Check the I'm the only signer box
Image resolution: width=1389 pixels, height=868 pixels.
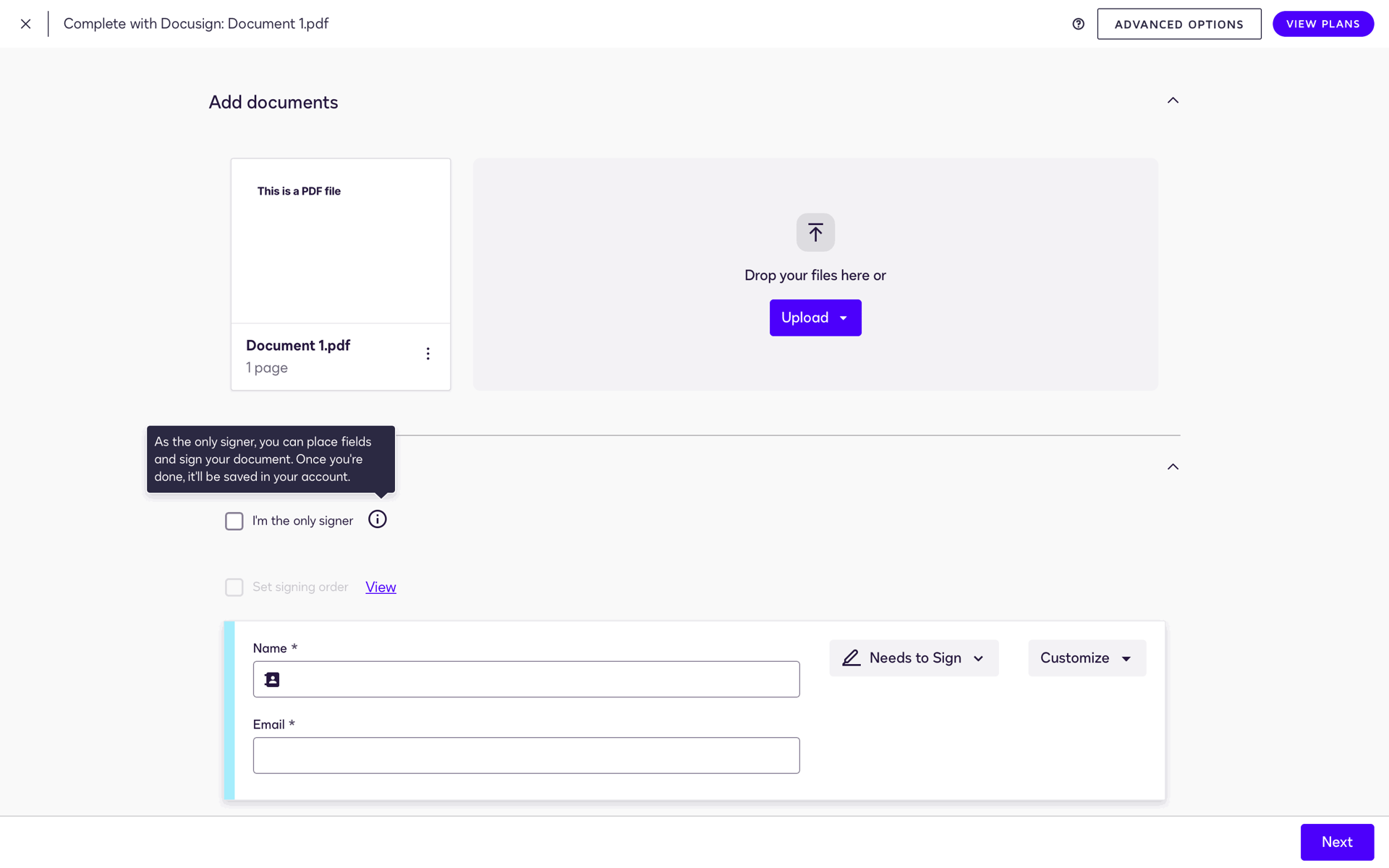click(234, 521)
